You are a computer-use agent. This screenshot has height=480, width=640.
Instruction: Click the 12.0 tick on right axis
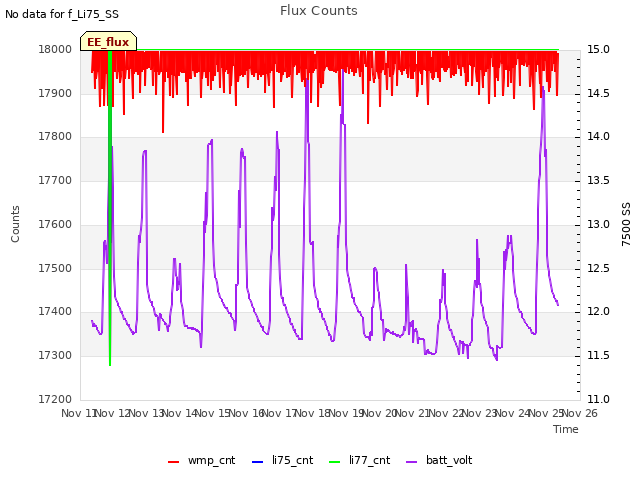(x=598, y=312)
